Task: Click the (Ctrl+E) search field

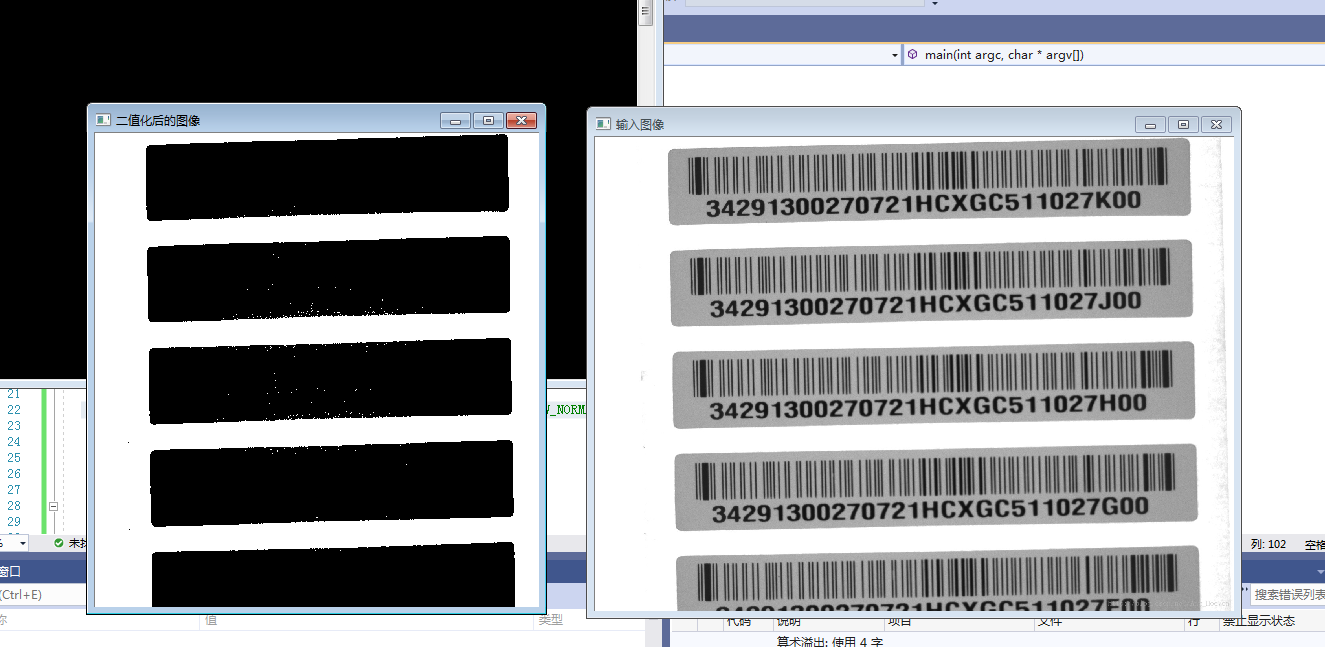Action: click(43, 594)
